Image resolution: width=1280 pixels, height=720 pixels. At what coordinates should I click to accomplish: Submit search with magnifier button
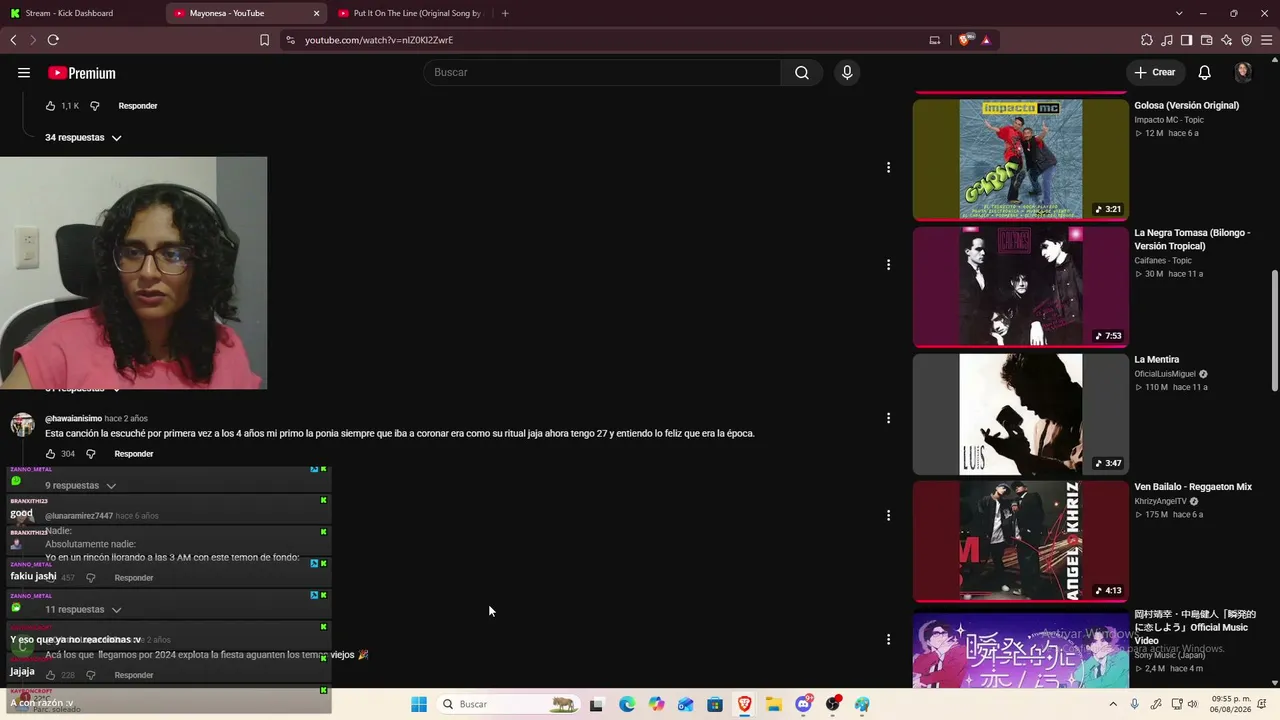pyautogui.click(x=802, y=72)
